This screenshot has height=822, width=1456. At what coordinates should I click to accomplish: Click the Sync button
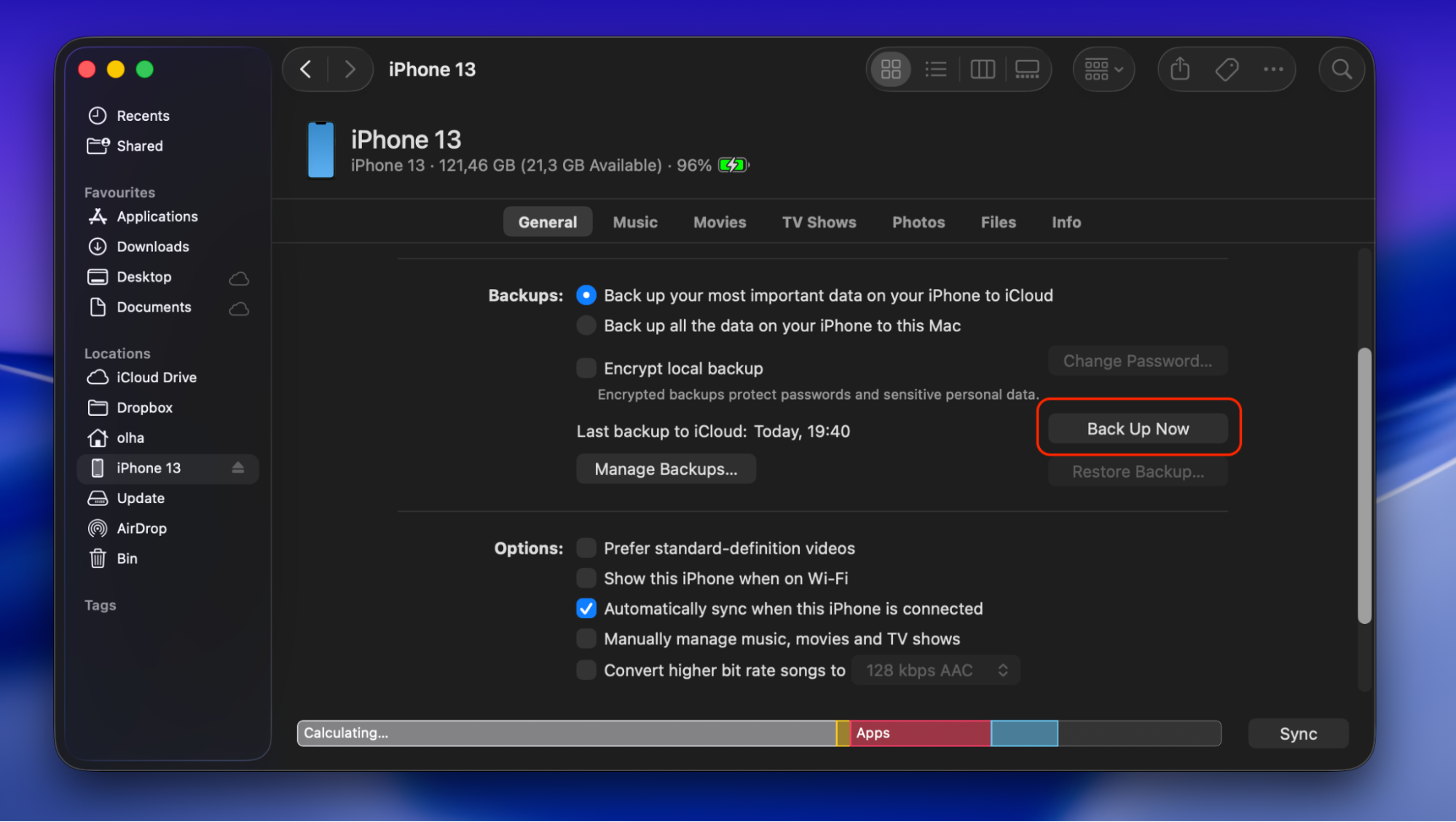pos(1298,734)
